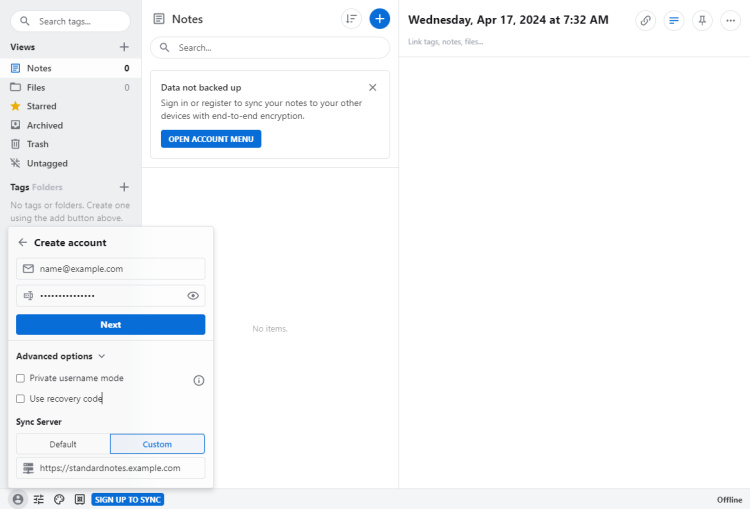Open the sort and display options icon
Screen dimensions: 750x509
[x=351, y=19]
